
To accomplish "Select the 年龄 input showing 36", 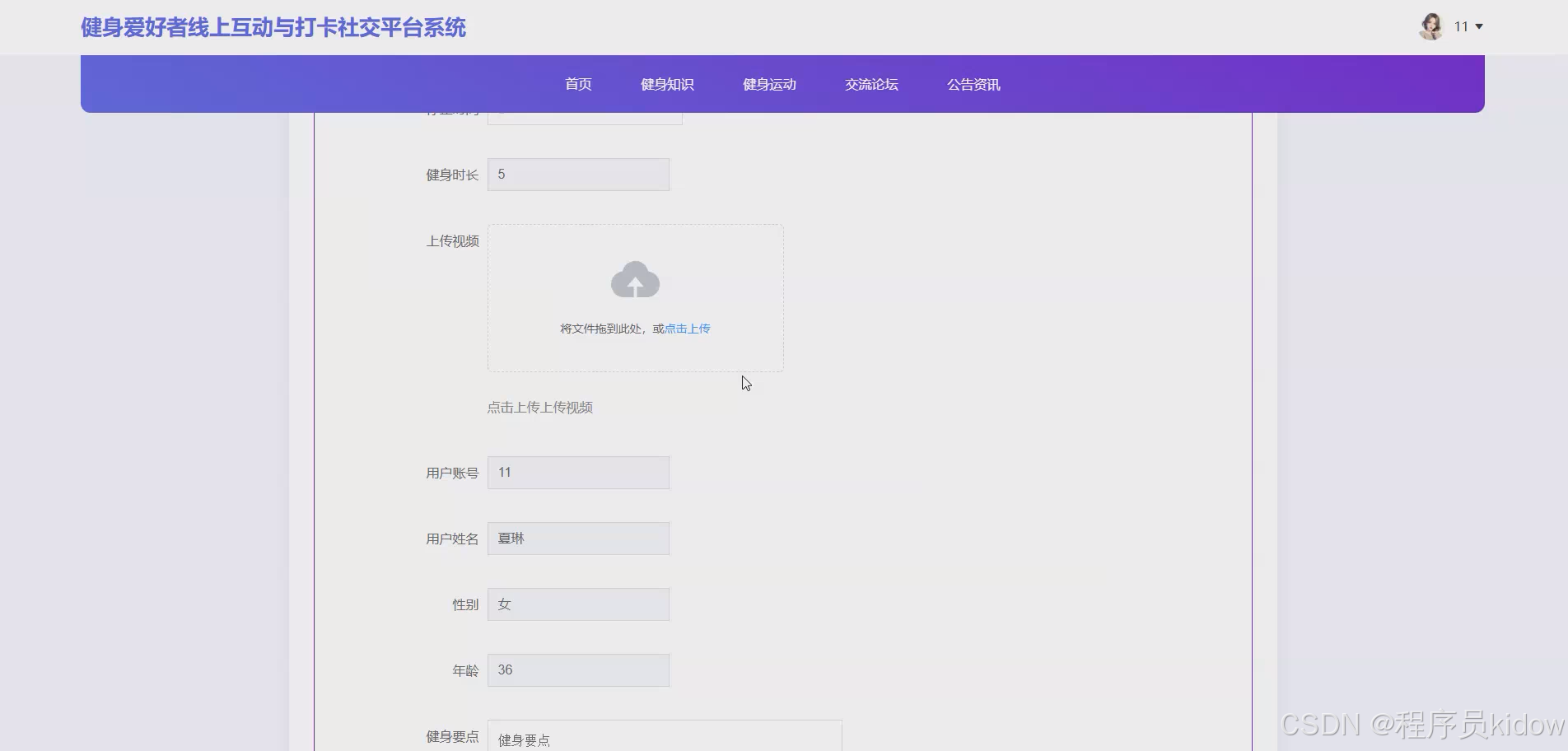I will tap(578, 669).
